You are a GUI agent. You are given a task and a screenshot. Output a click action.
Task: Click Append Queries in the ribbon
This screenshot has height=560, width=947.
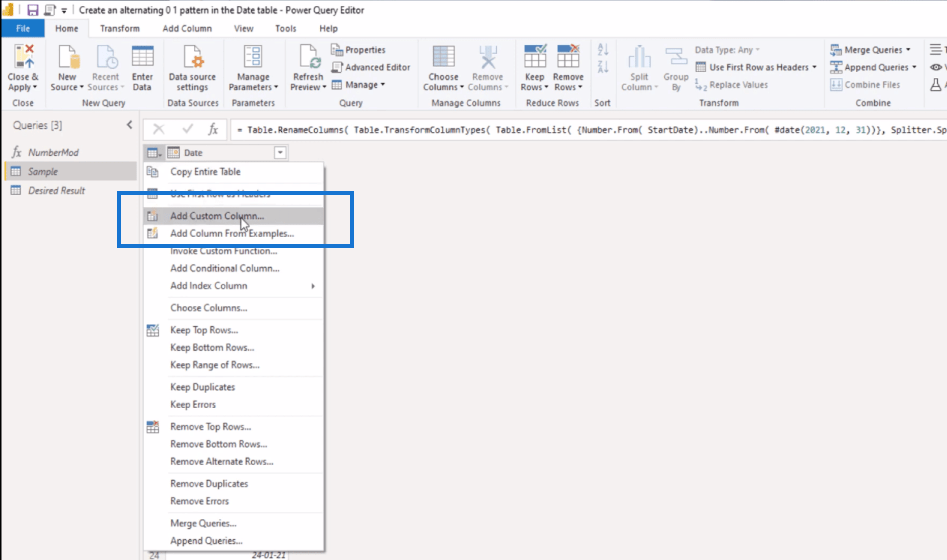tap(873, 67)
